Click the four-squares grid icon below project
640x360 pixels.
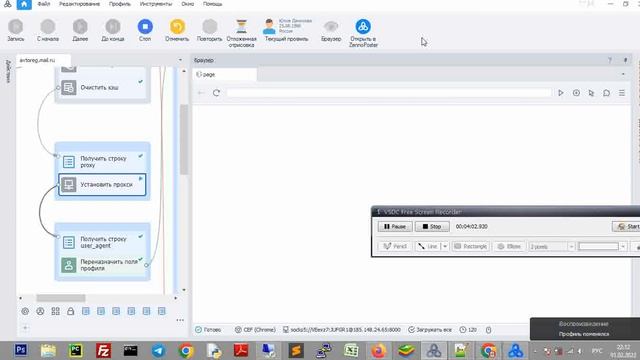pos(56,311)
